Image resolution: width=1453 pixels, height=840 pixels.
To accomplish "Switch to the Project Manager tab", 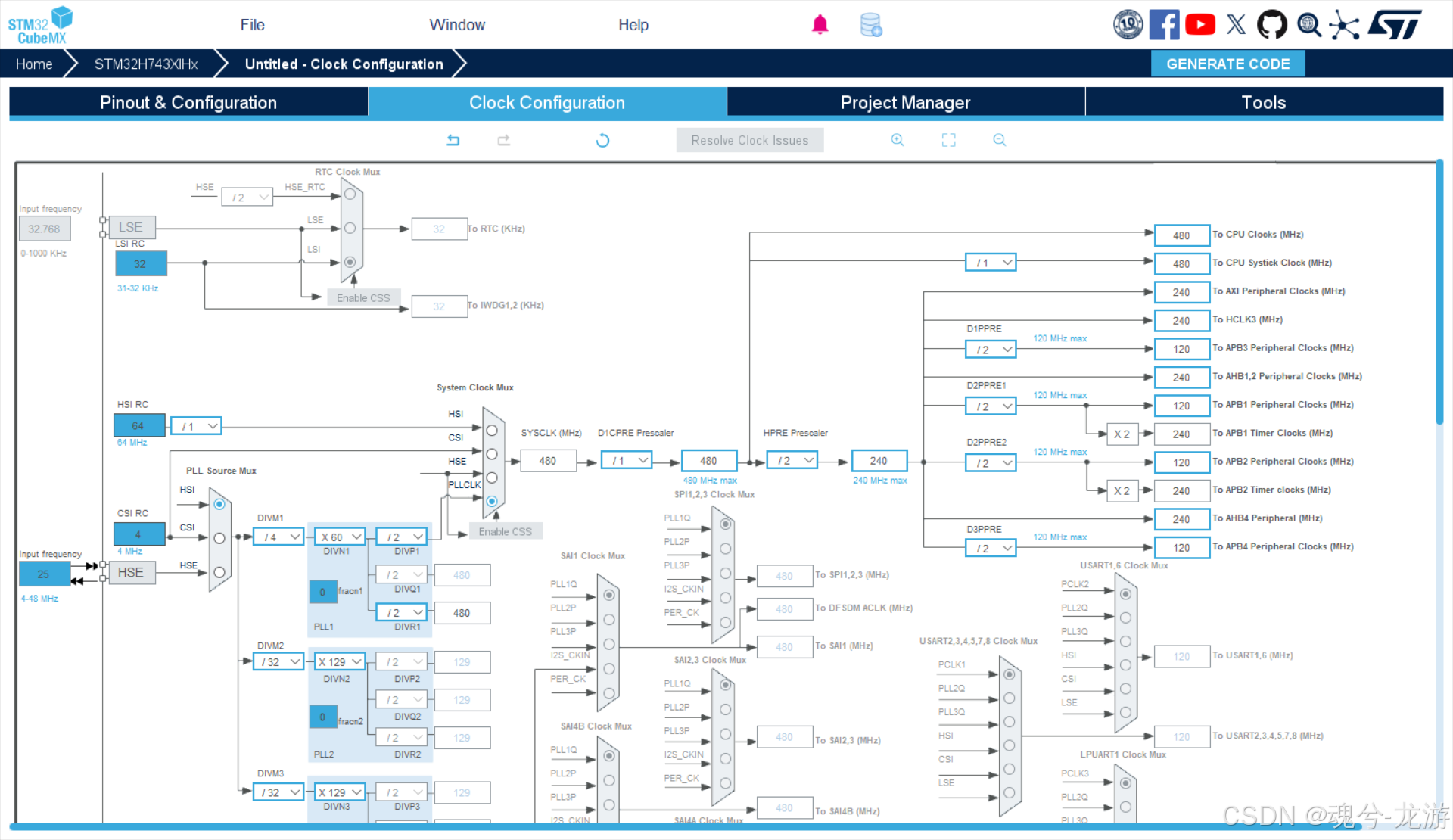I will coord(905,102).
